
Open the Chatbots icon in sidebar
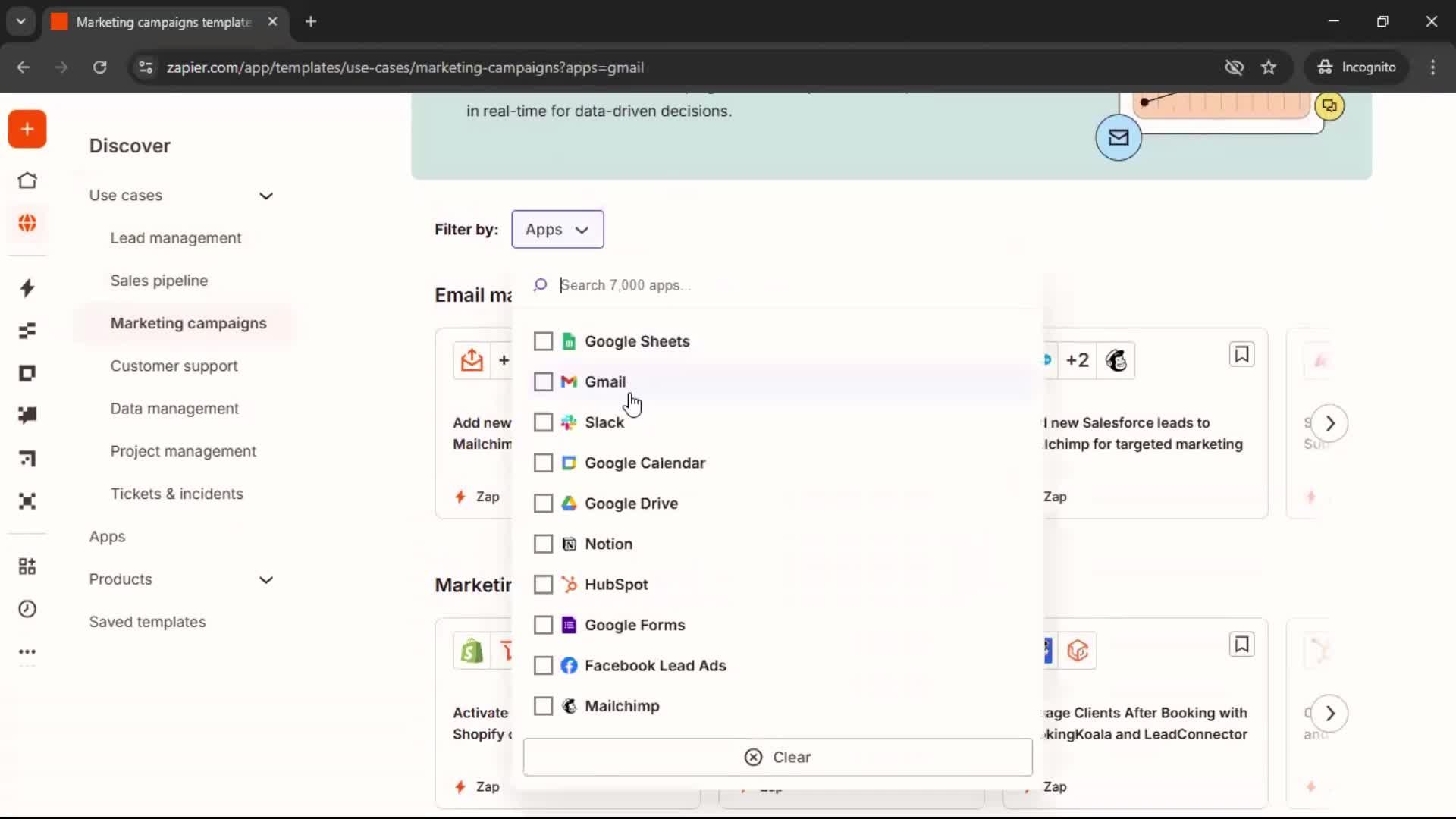pos(27,416)
